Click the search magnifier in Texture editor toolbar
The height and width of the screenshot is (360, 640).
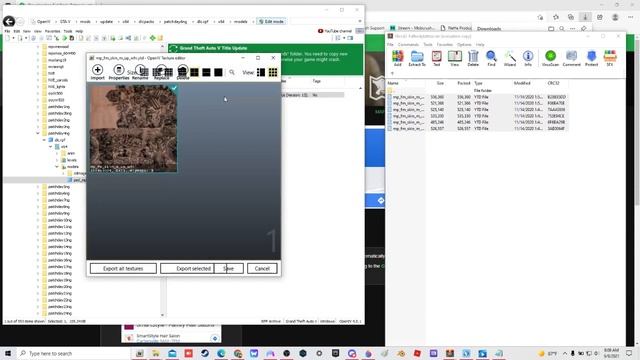232,72
